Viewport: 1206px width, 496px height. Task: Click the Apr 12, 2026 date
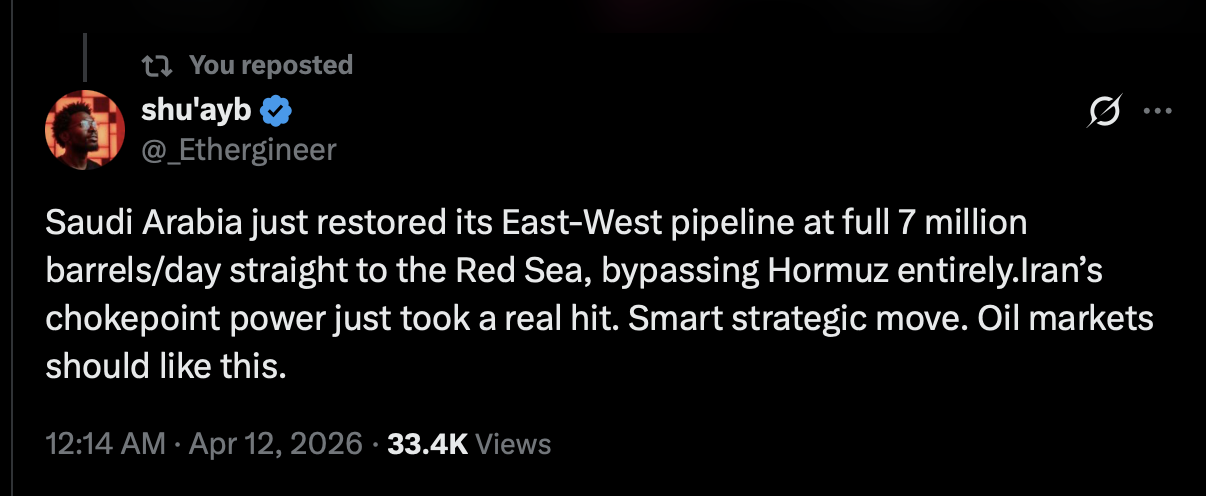point(273,443)
